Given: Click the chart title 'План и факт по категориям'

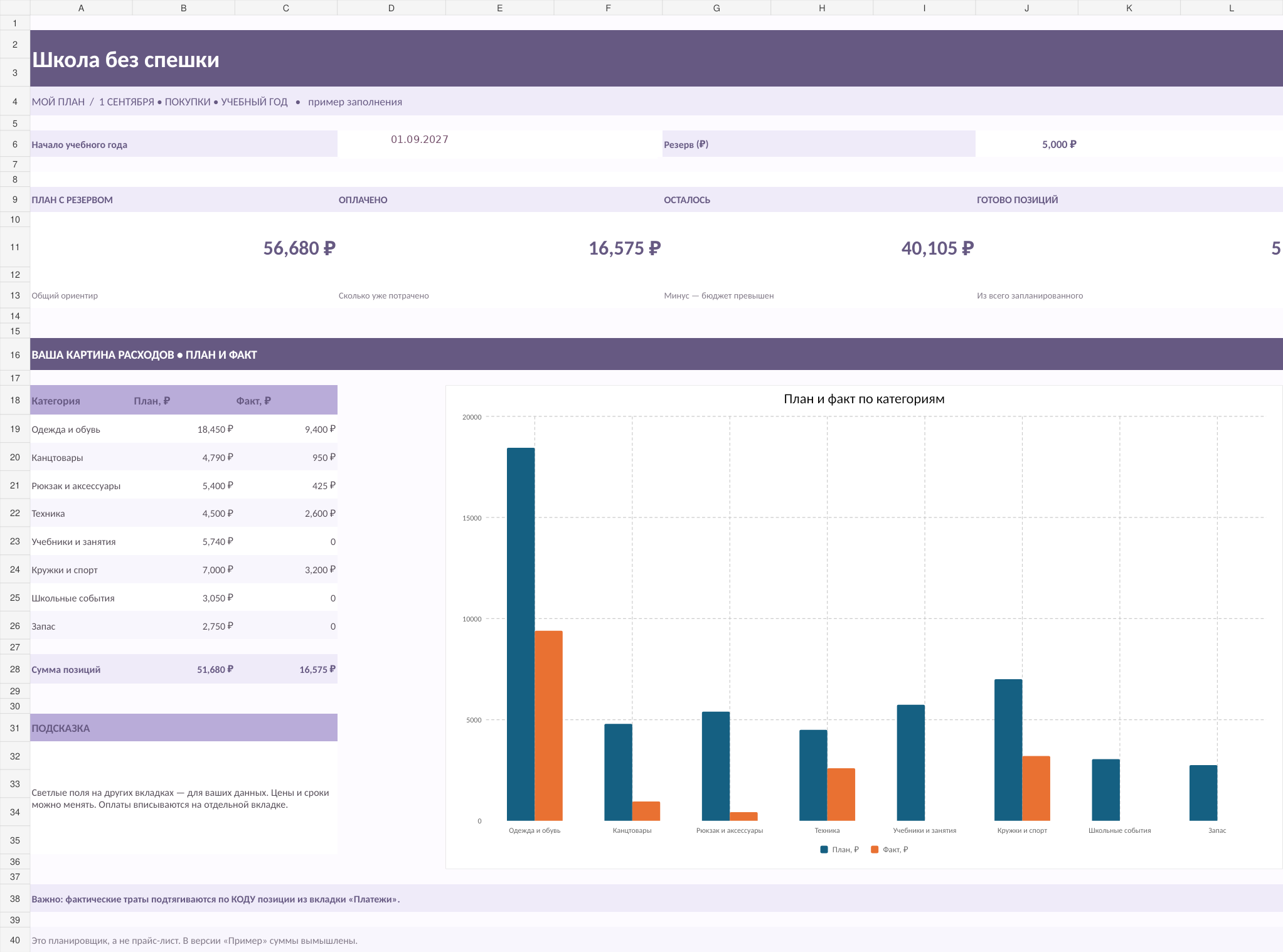Looking at the screenshot, I should 864,399.
